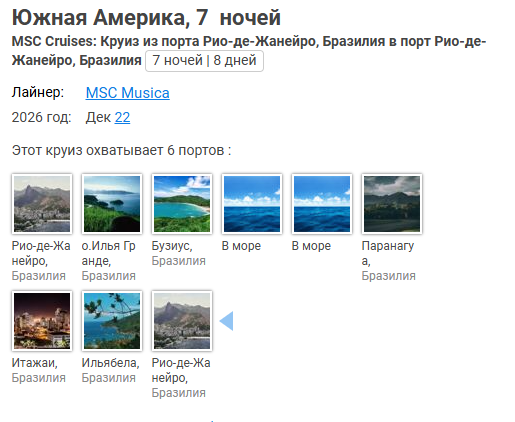Viewport: 515px width, 422px height.
Task: Click the Этот круиз охватывает 6 портов text
Action: click(121, 150)
